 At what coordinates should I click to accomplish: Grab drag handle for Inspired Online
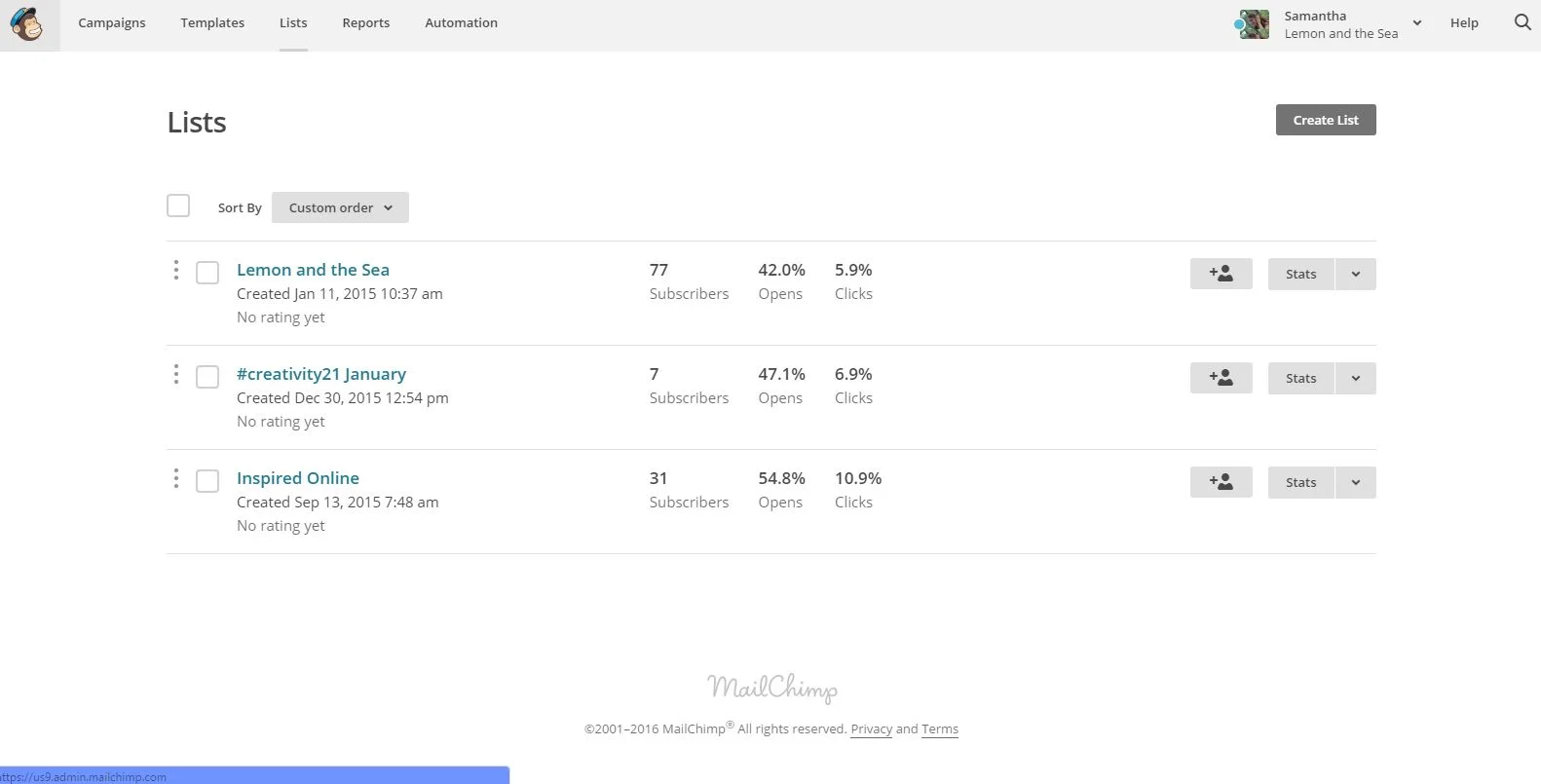[x=175, y=479]
